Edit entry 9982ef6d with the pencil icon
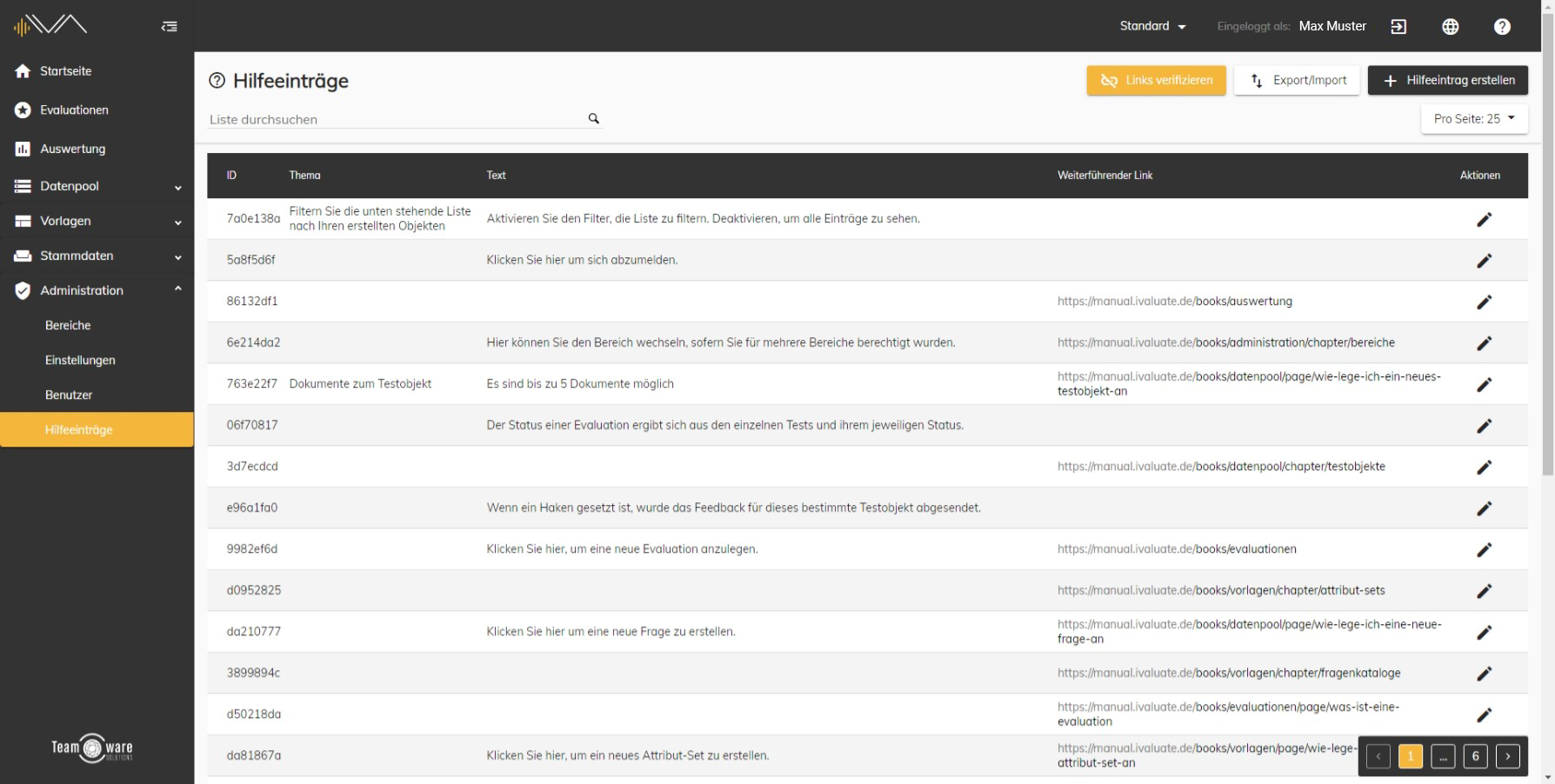Viewport: 1555px width, 784px height. point(1485,549)
